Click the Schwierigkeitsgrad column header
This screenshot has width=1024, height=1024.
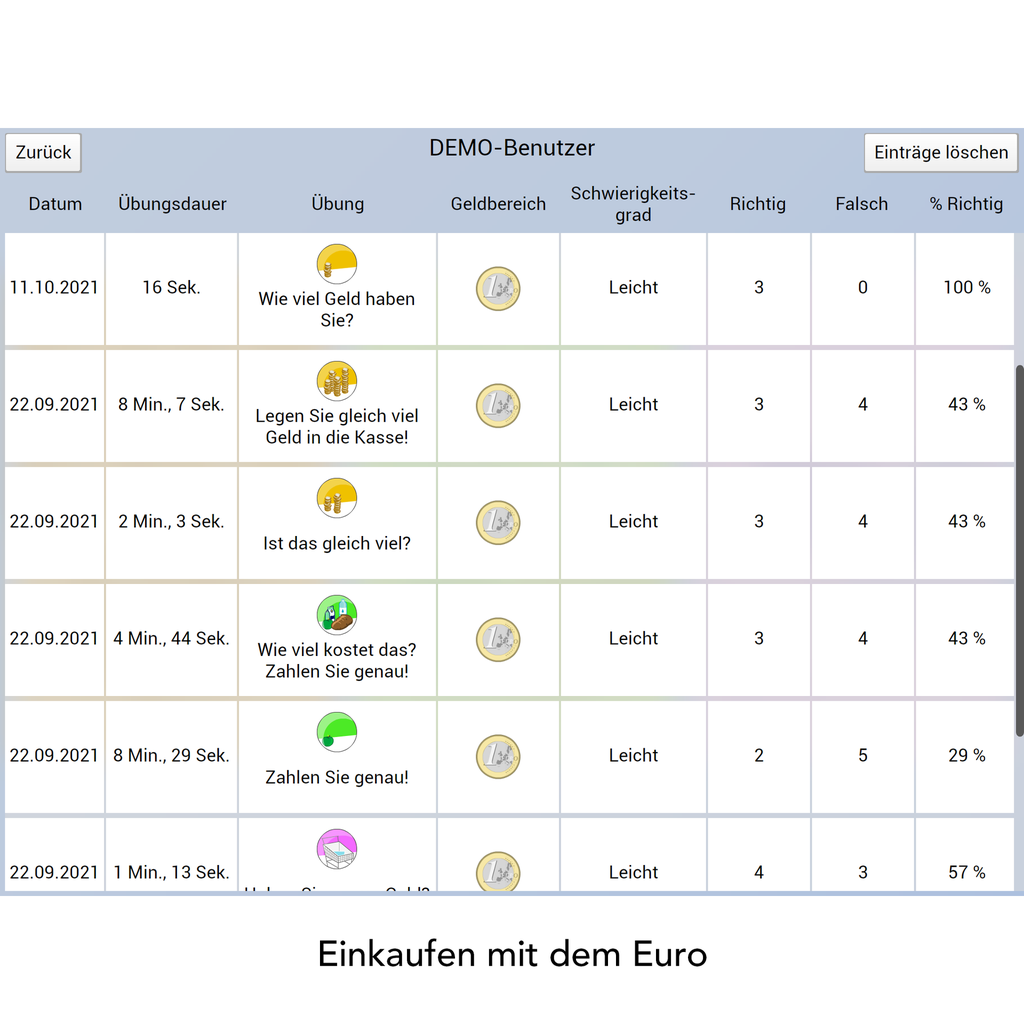(633, 204)
